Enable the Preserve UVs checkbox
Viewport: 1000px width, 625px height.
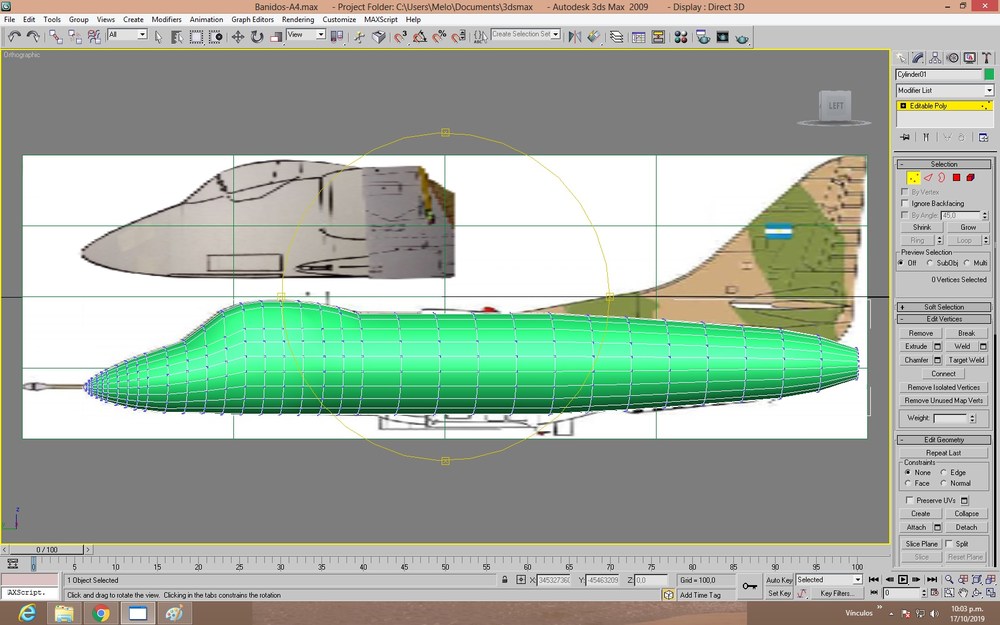click(909, 500)
